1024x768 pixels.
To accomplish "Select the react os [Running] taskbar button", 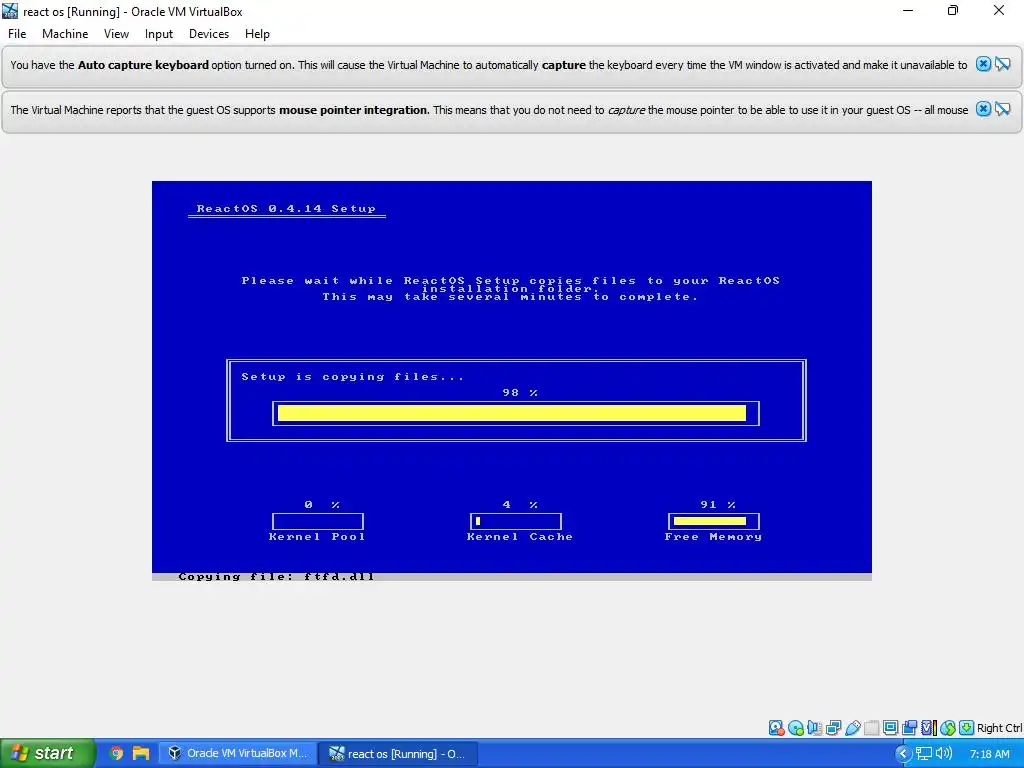I will click(398, 753).
